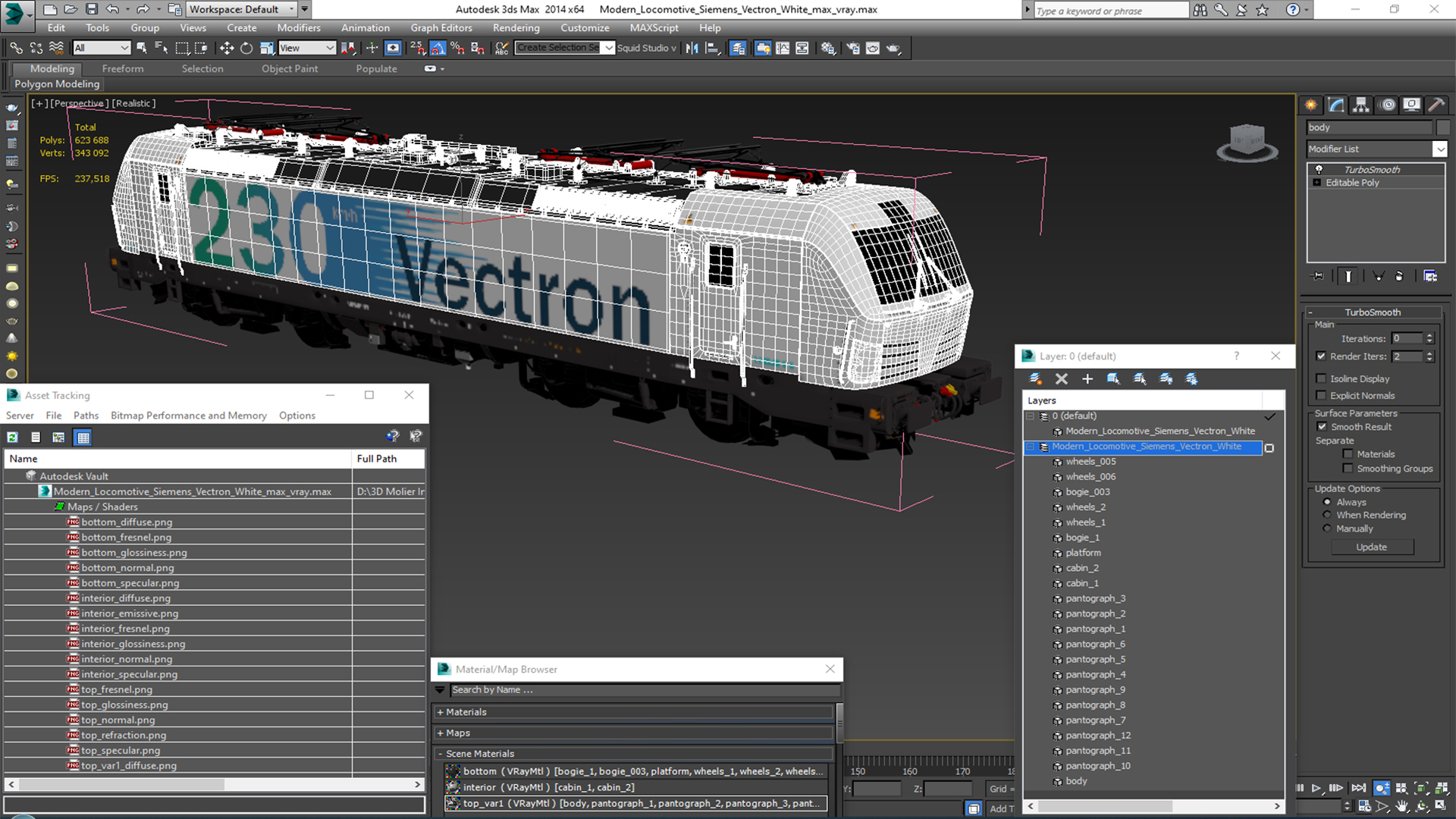
Task: Open the Utilities hammer panel tab
Action: [1436, 105]
